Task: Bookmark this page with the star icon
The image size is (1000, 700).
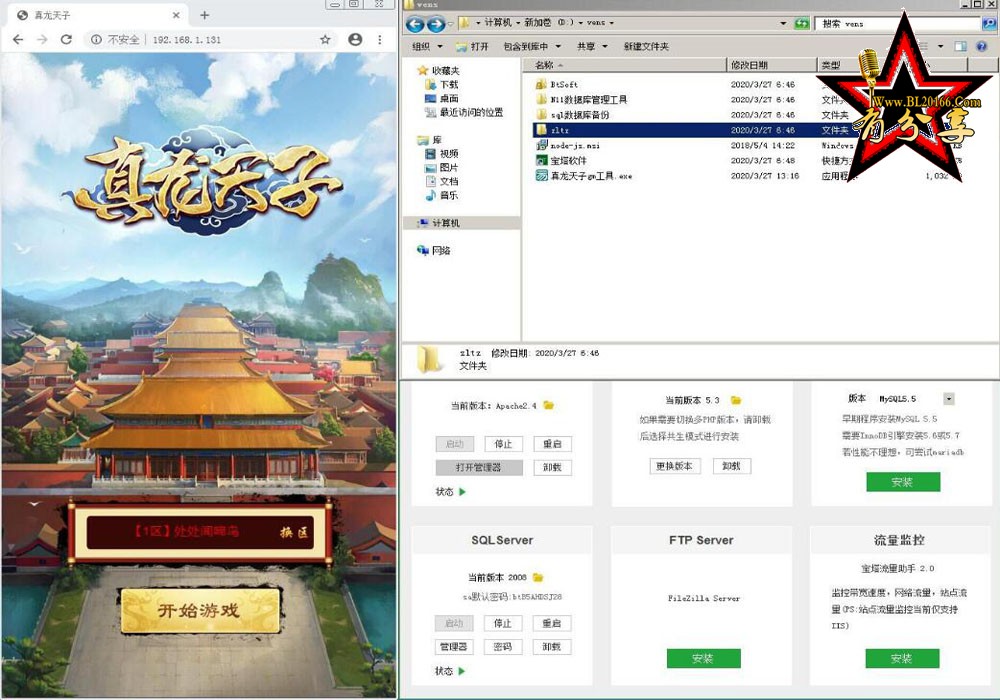Action: 325,40
